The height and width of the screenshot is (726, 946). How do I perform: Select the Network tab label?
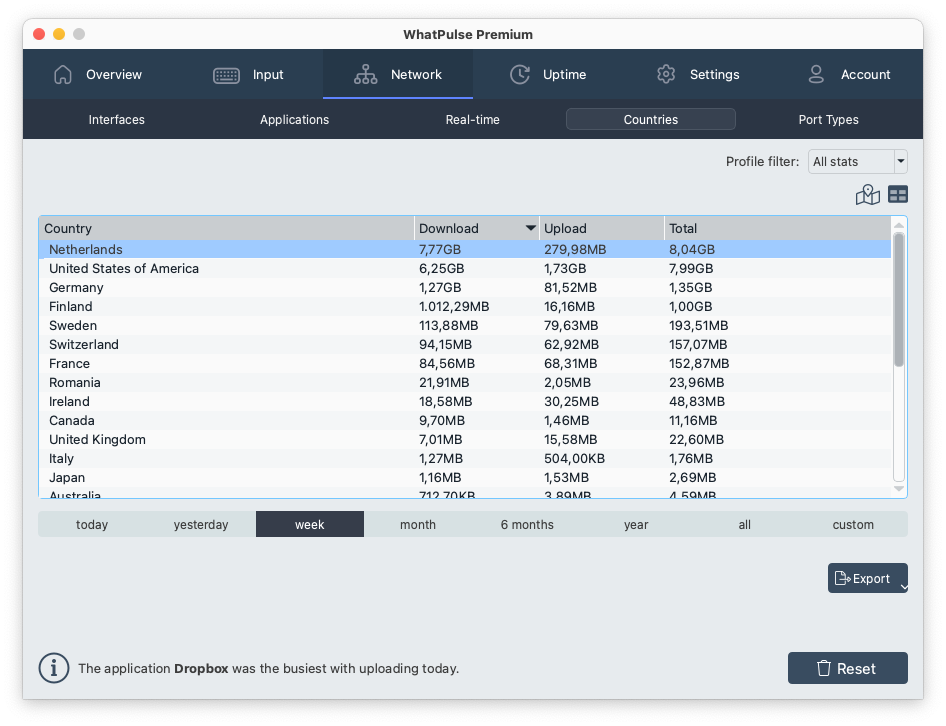(416, 74)
